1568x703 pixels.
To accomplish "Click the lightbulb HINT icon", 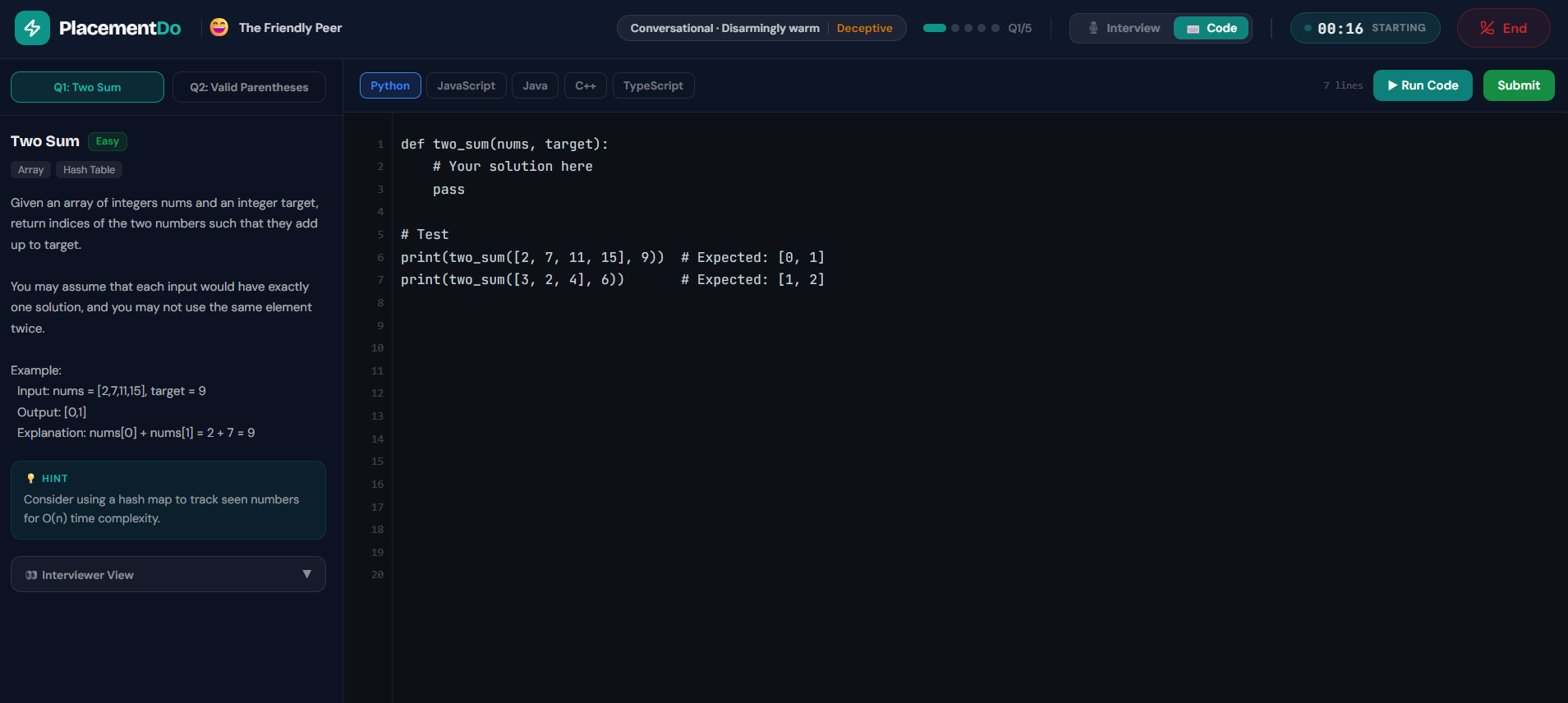I will (x=30, y=478).
